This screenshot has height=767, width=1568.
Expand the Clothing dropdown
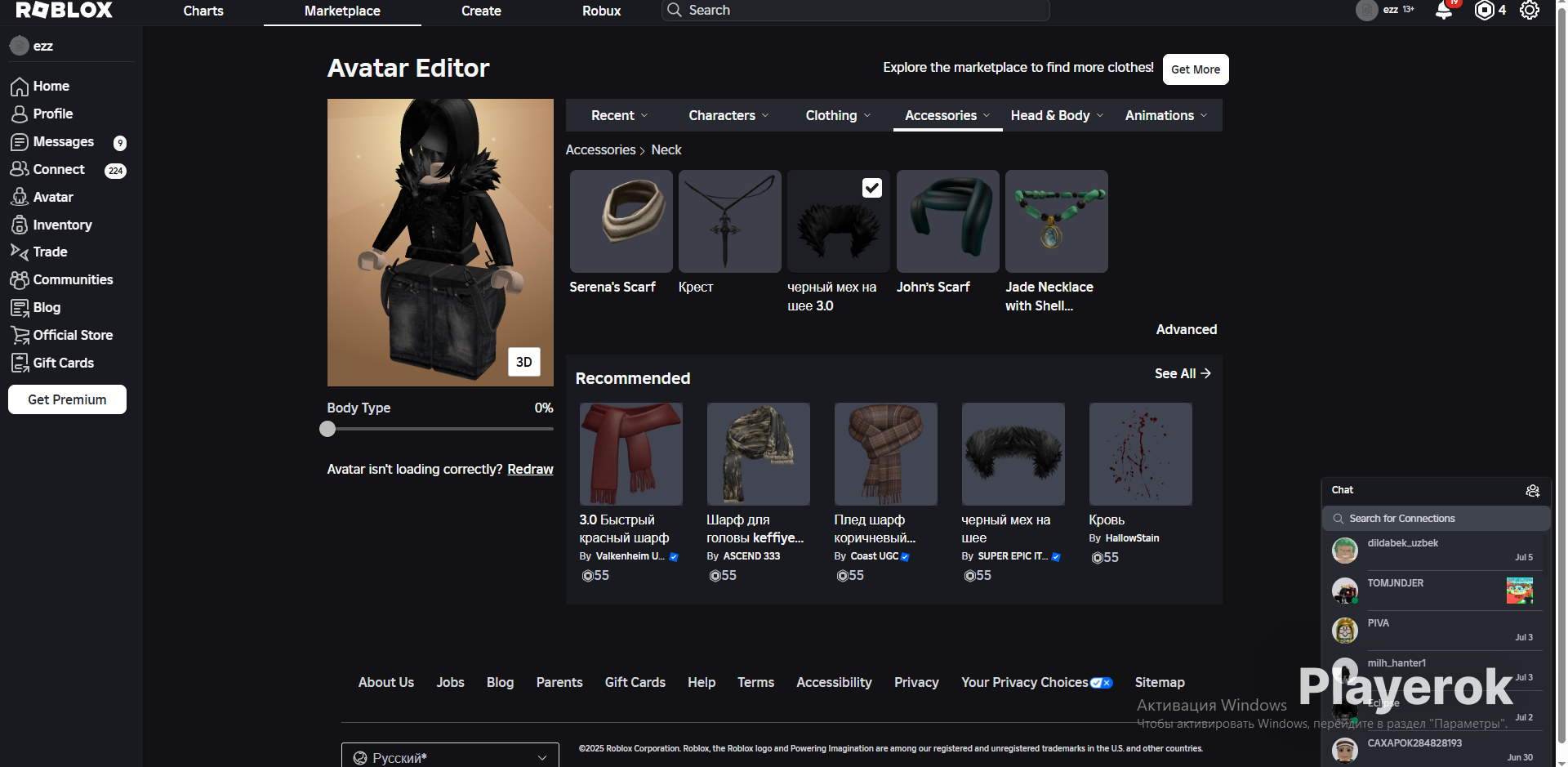838,115
